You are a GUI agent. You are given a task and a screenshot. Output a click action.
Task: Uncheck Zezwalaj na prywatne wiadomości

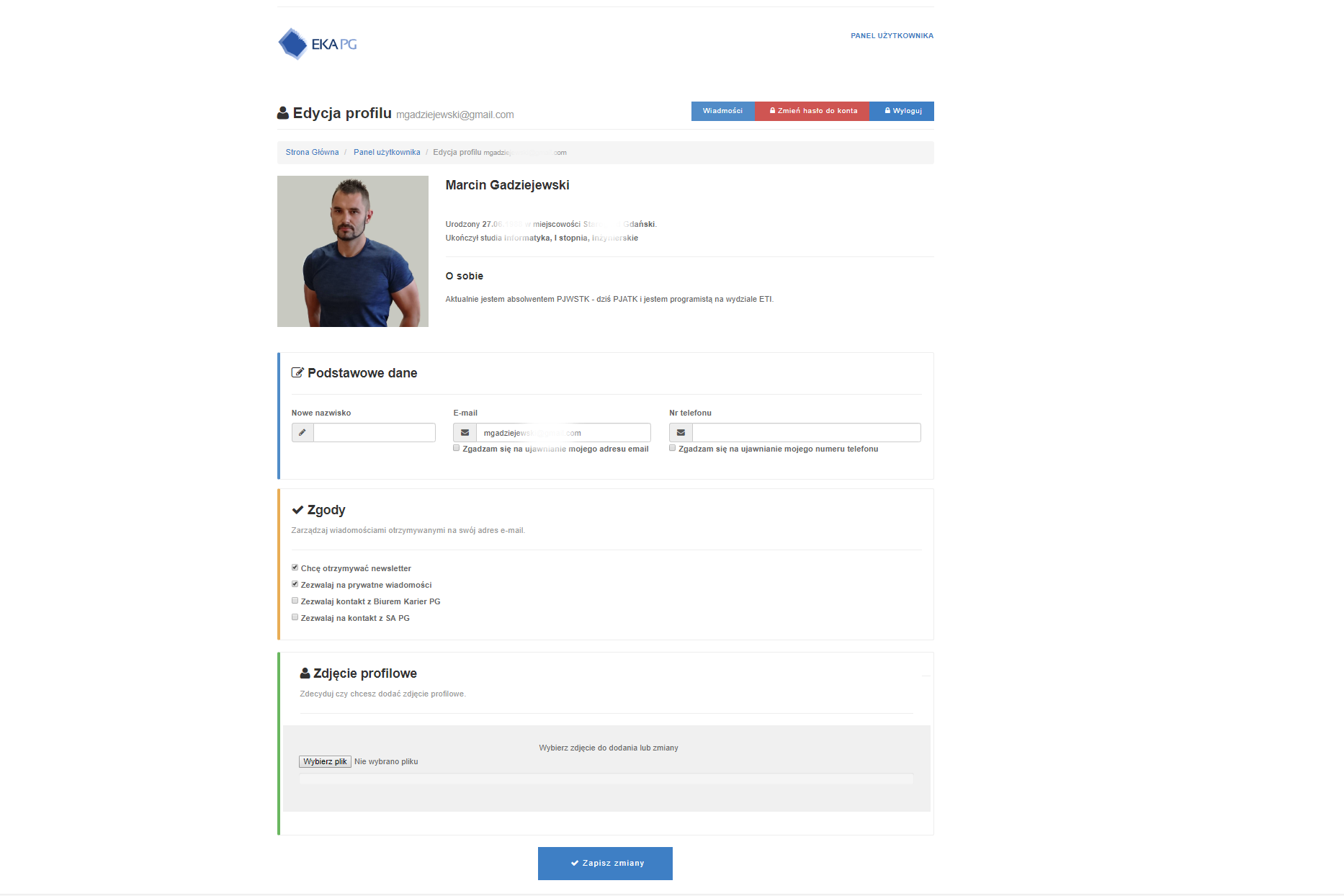pos(295,584)
